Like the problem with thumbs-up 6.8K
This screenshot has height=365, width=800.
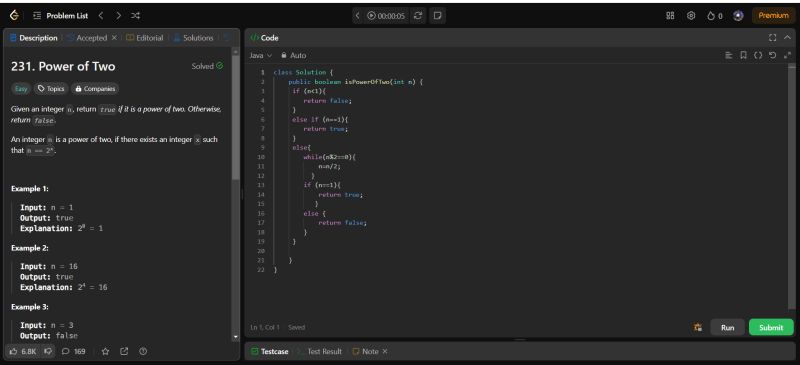coord(23,351)
